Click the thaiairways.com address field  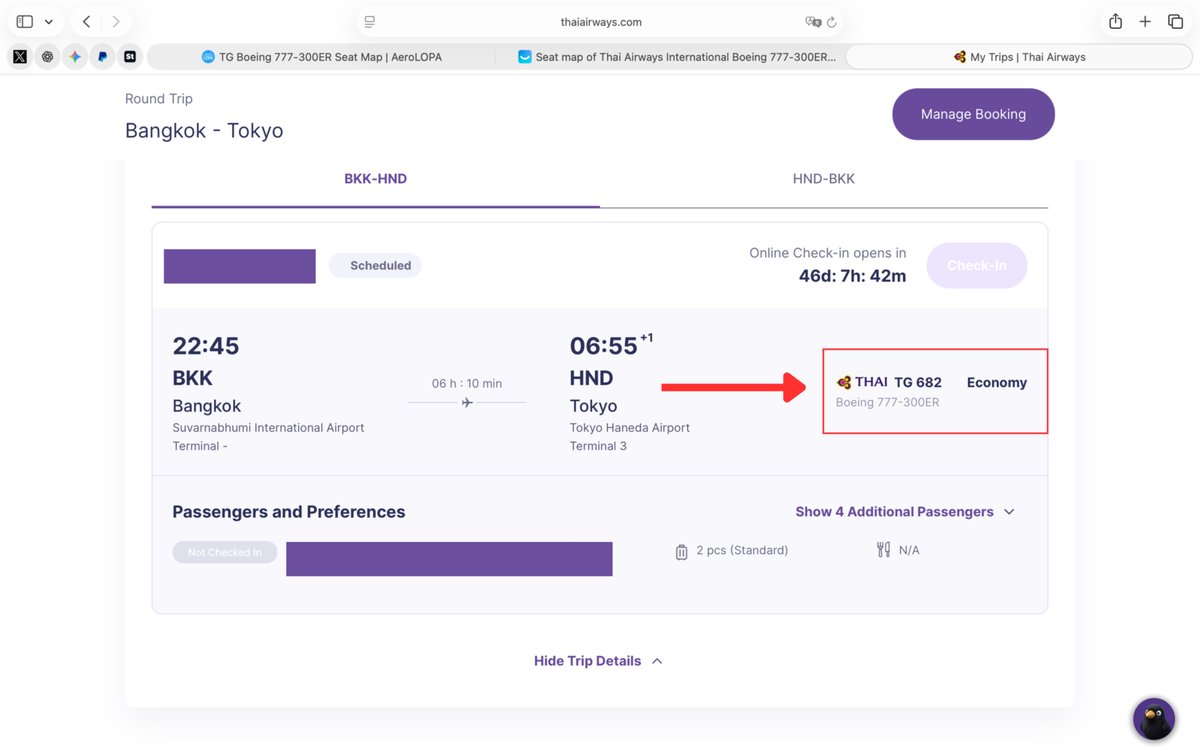(x=601, y=21)
